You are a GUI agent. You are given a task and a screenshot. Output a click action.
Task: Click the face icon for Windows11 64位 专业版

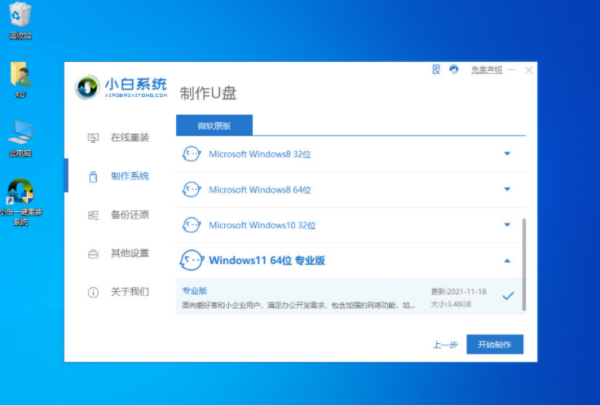pyautogui.click(x=191, y=260)
